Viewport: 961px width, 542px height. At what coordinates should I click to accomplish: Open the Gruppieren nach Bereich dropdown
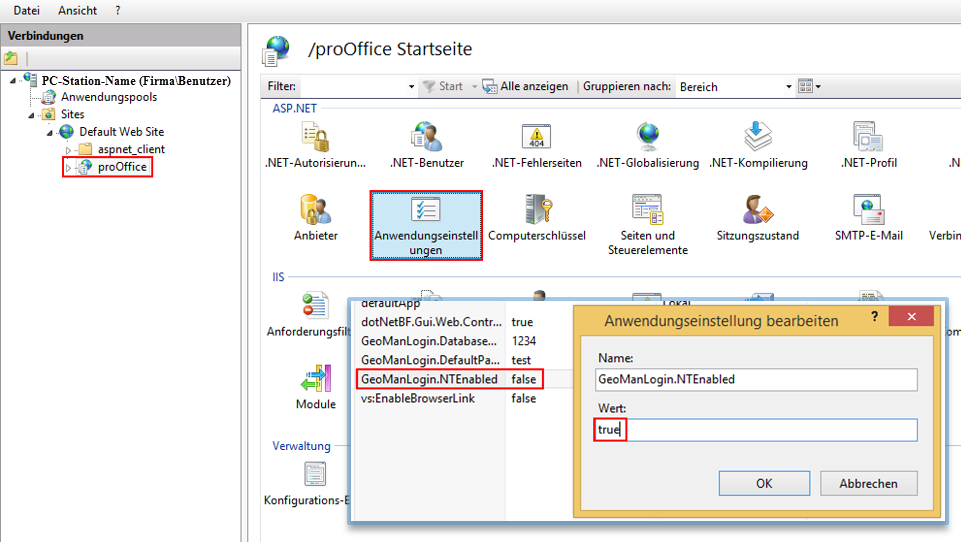tap(789, 87)
